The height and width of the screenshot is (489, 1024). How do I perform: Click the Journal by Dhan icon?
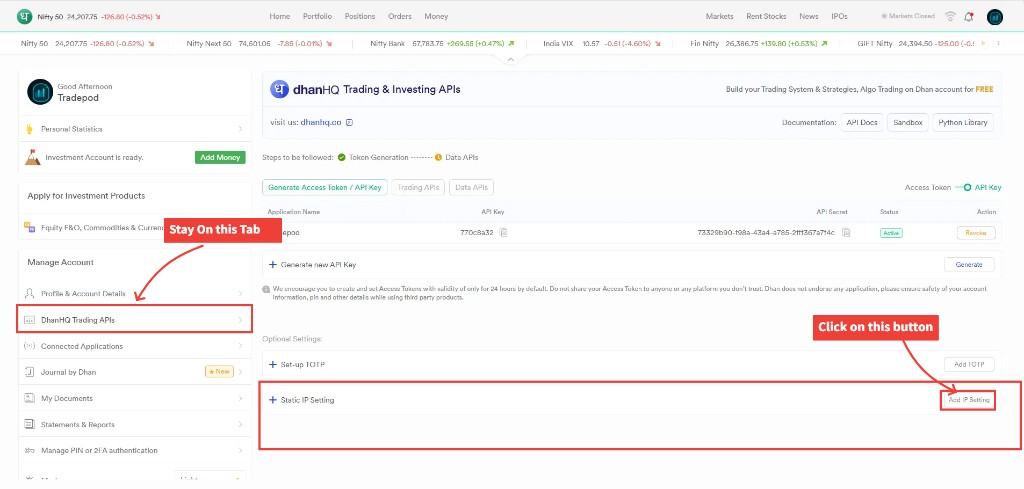(29, 372)
